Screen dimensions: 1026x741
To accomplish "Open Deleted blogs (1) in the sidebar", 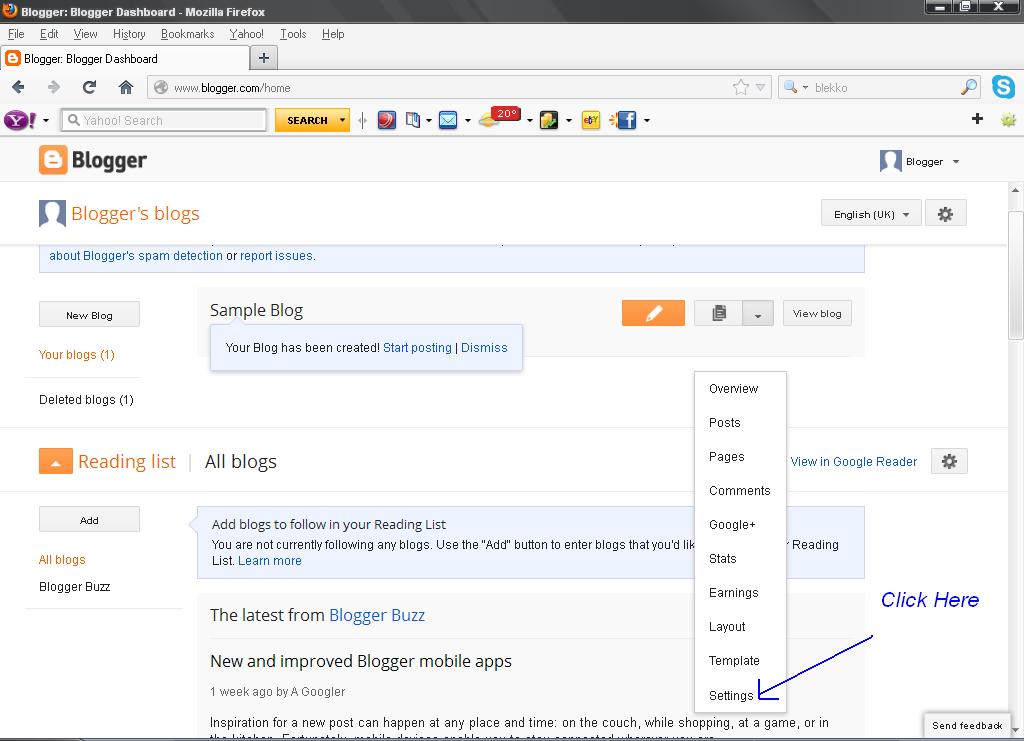I will 86,399.
